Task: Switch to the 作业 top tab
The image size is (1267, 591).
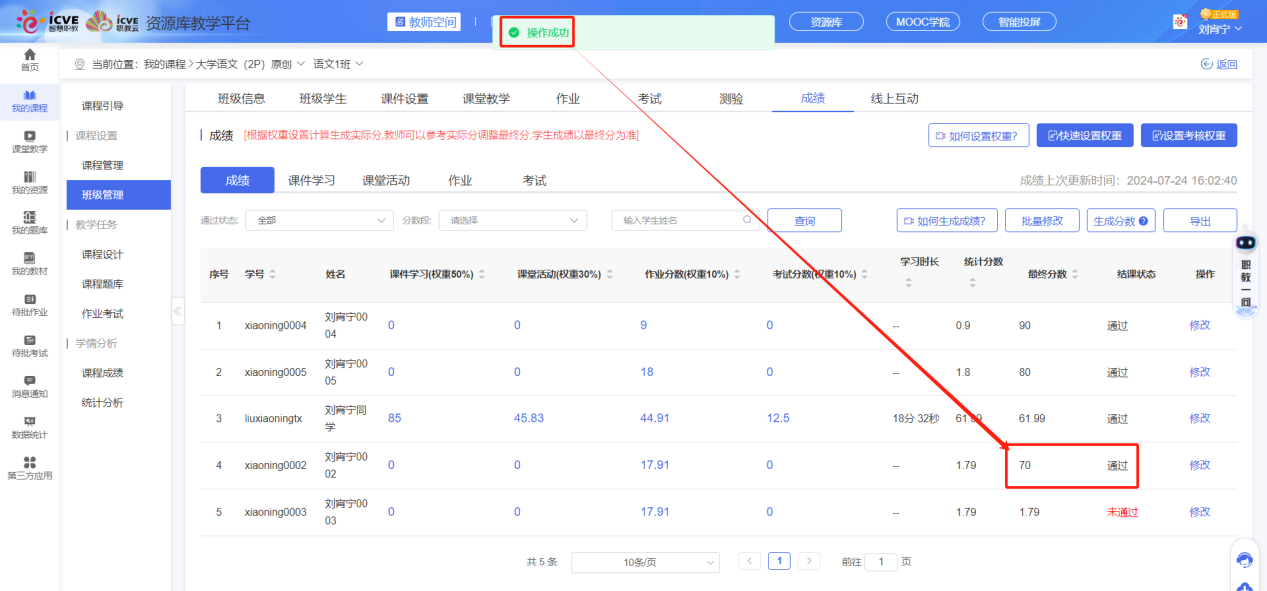Action: (x=568, y=98)
